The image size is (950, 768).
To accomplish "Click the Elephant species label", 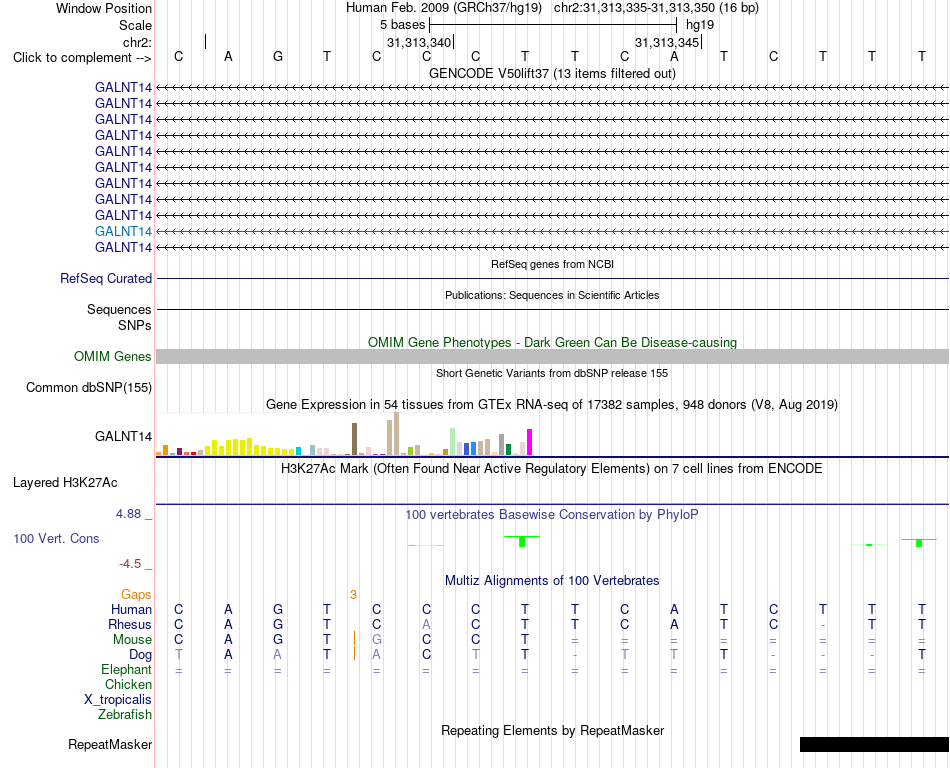I will coord(126,669).
